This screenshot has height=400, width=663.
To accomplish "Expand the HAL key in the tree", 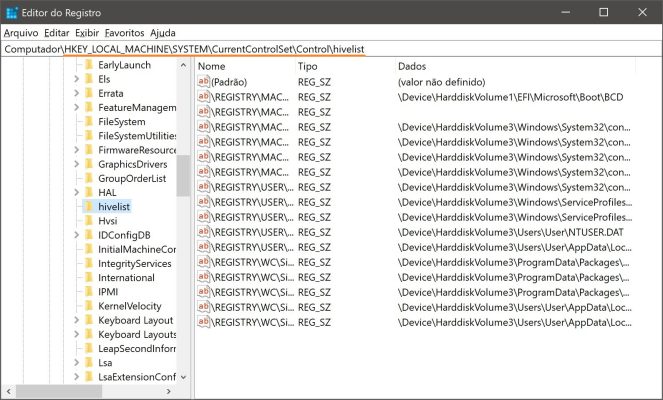I will click(76, 192).
